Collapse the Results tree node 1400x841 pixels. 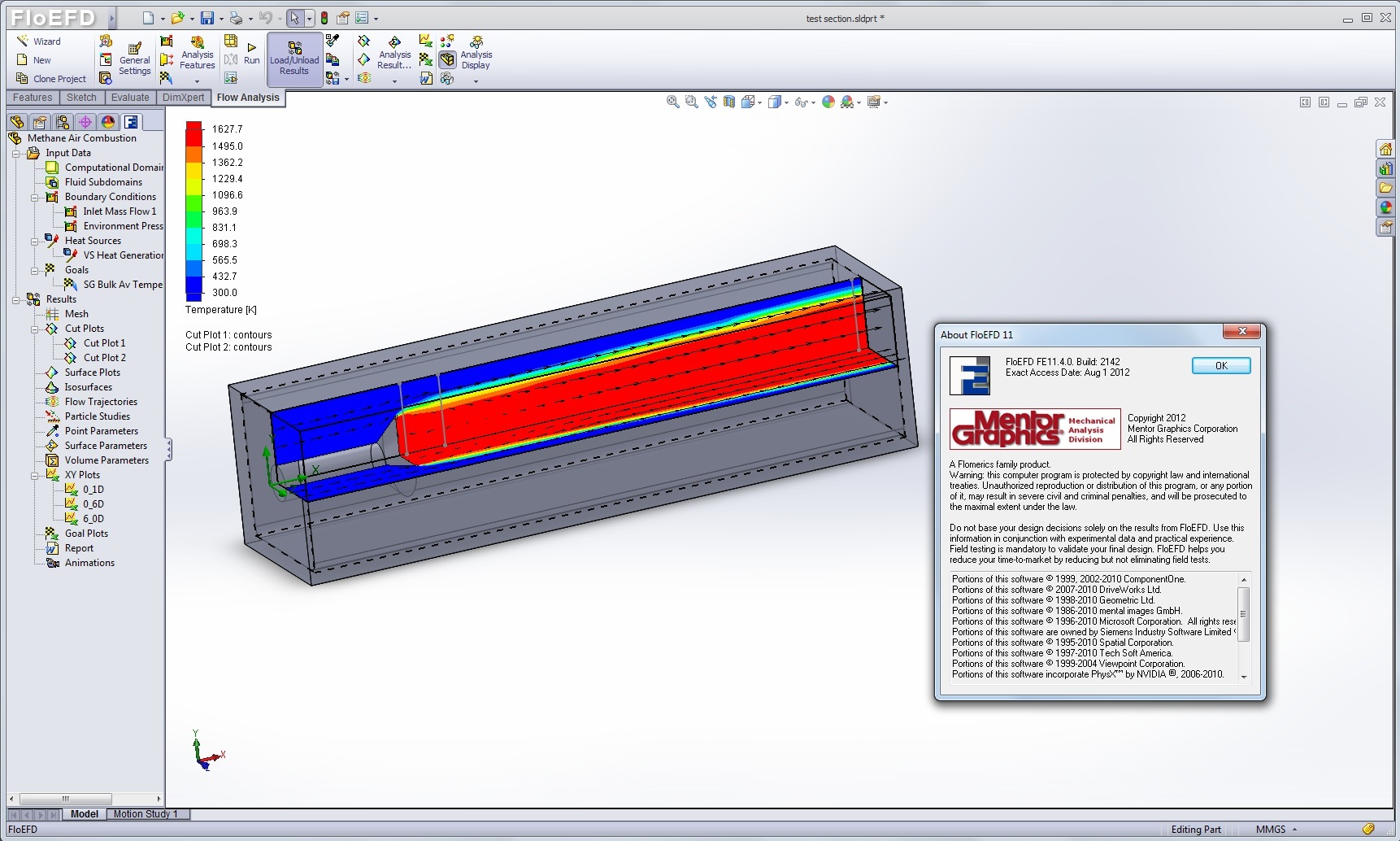point(15,299)
